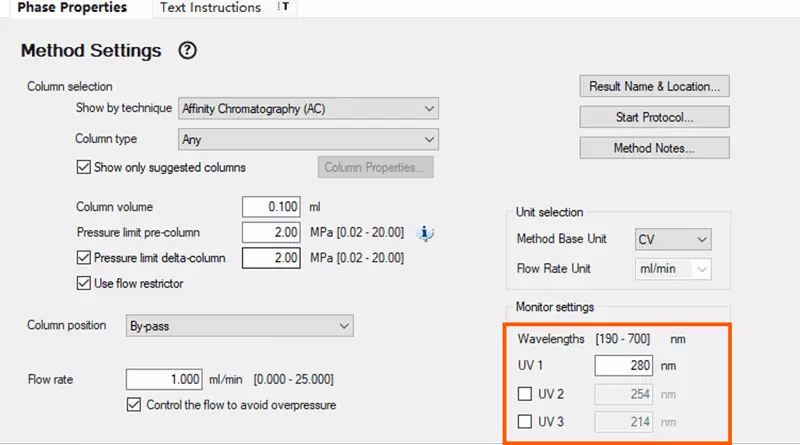
Task: Toggle Control the flow to avoid overpressure
Action: pos(135,405)
